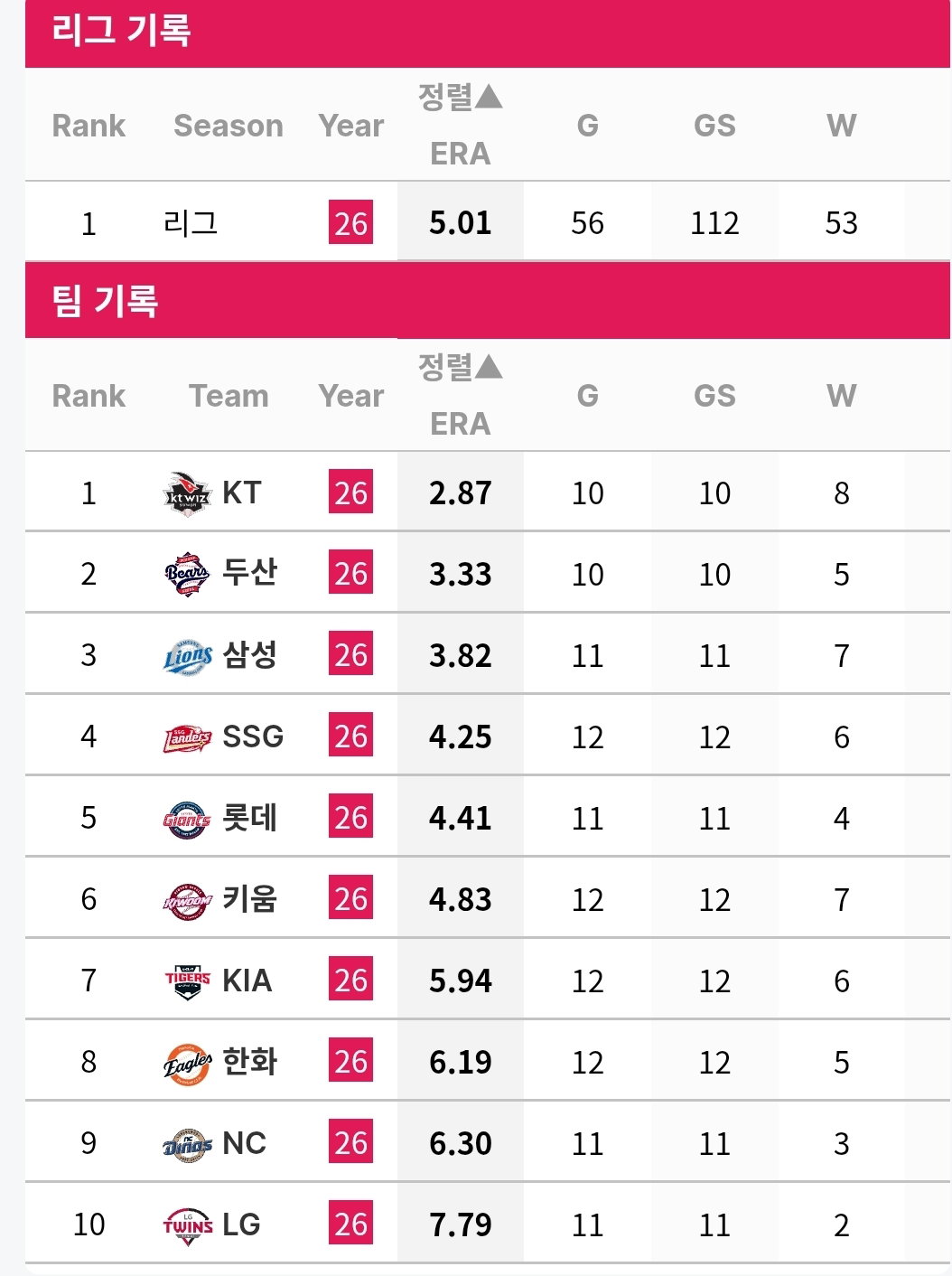This screenshot has height=1276, width=952.
Task: Click G column header in league table
Action: pos(587,126)
